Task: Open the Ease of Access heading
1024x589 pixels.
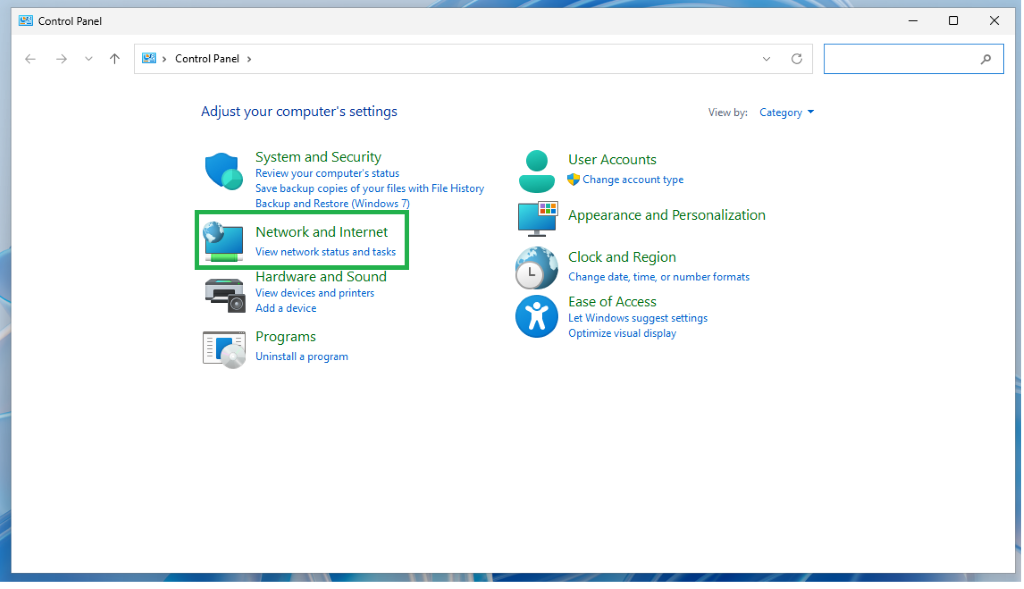Action: tap(612, 302)
